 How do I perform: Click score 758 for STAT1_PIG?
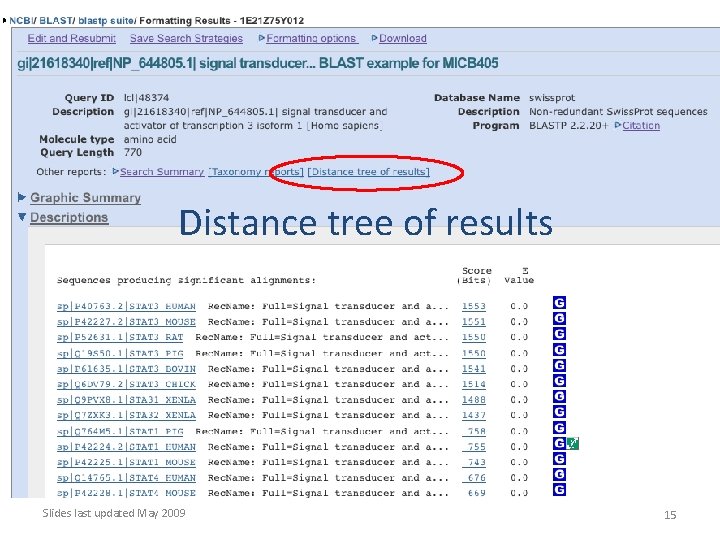click(x=474, y=431)
